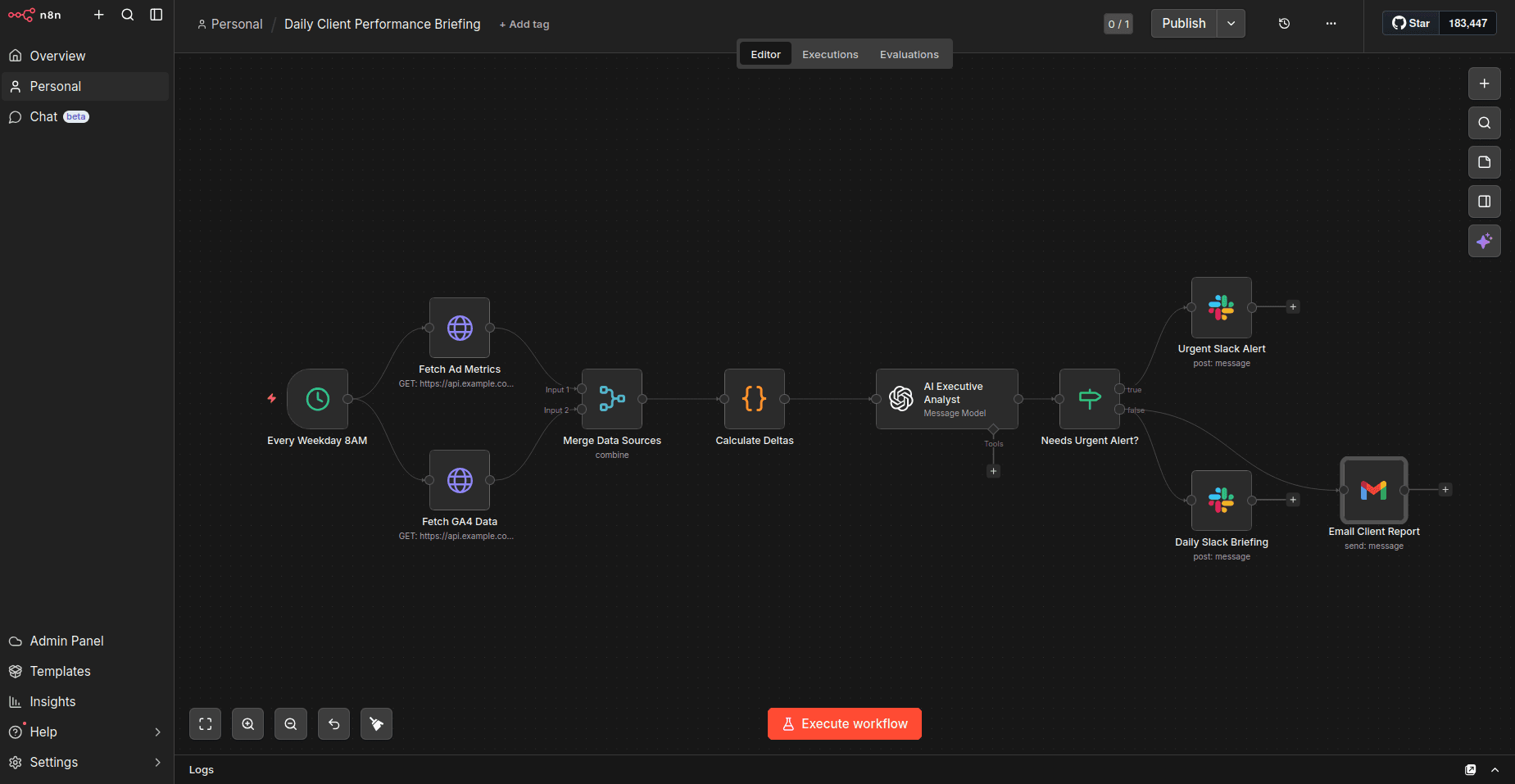Click the Execute workflow button

(843, 723)
